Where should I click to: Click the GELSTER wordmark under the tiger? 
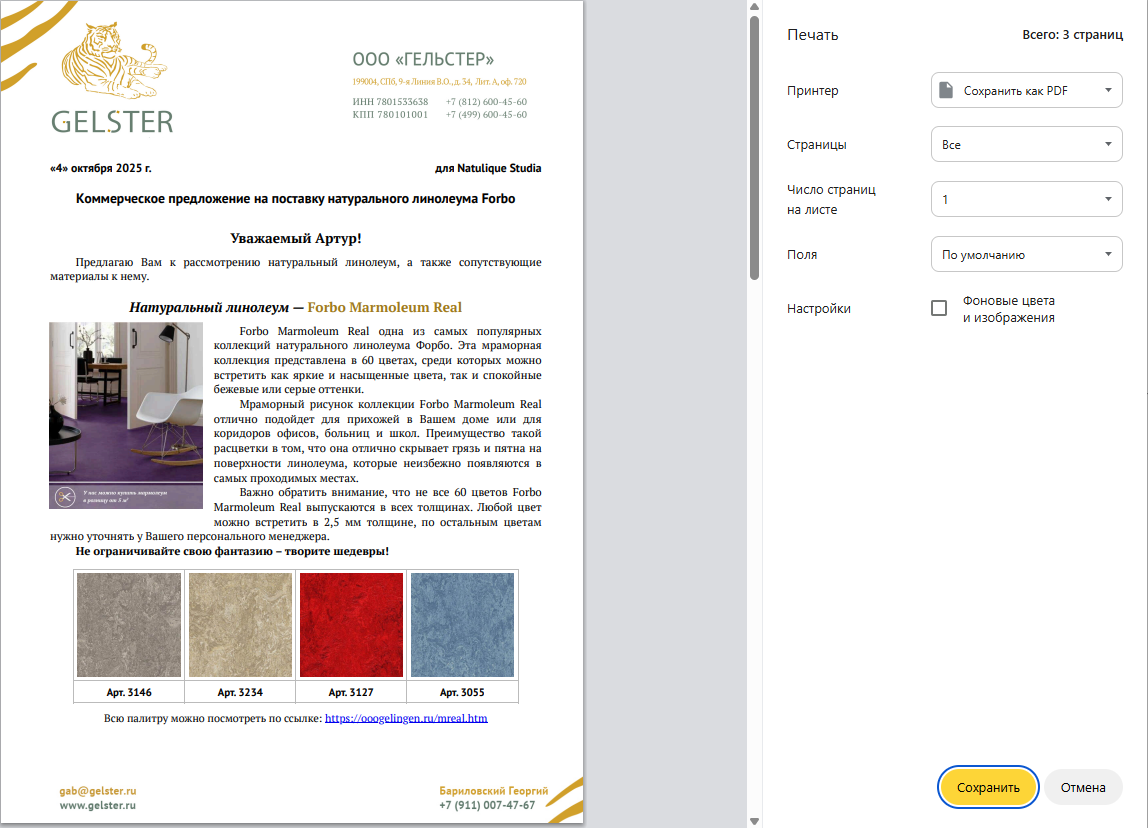(x=112, y=122)
